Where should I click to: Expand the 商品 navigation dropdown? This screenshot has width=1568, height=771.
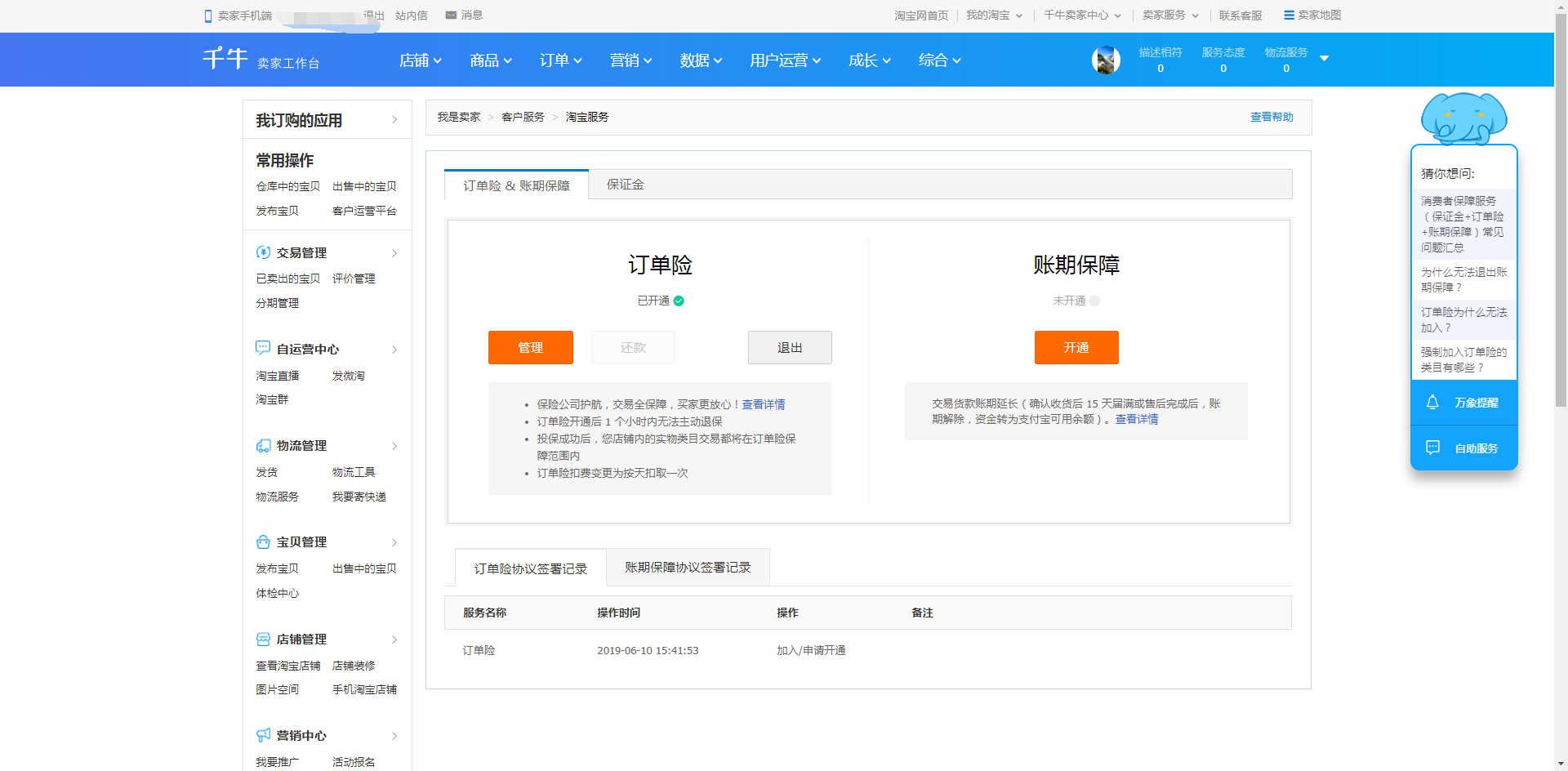[x=491, y=60]
